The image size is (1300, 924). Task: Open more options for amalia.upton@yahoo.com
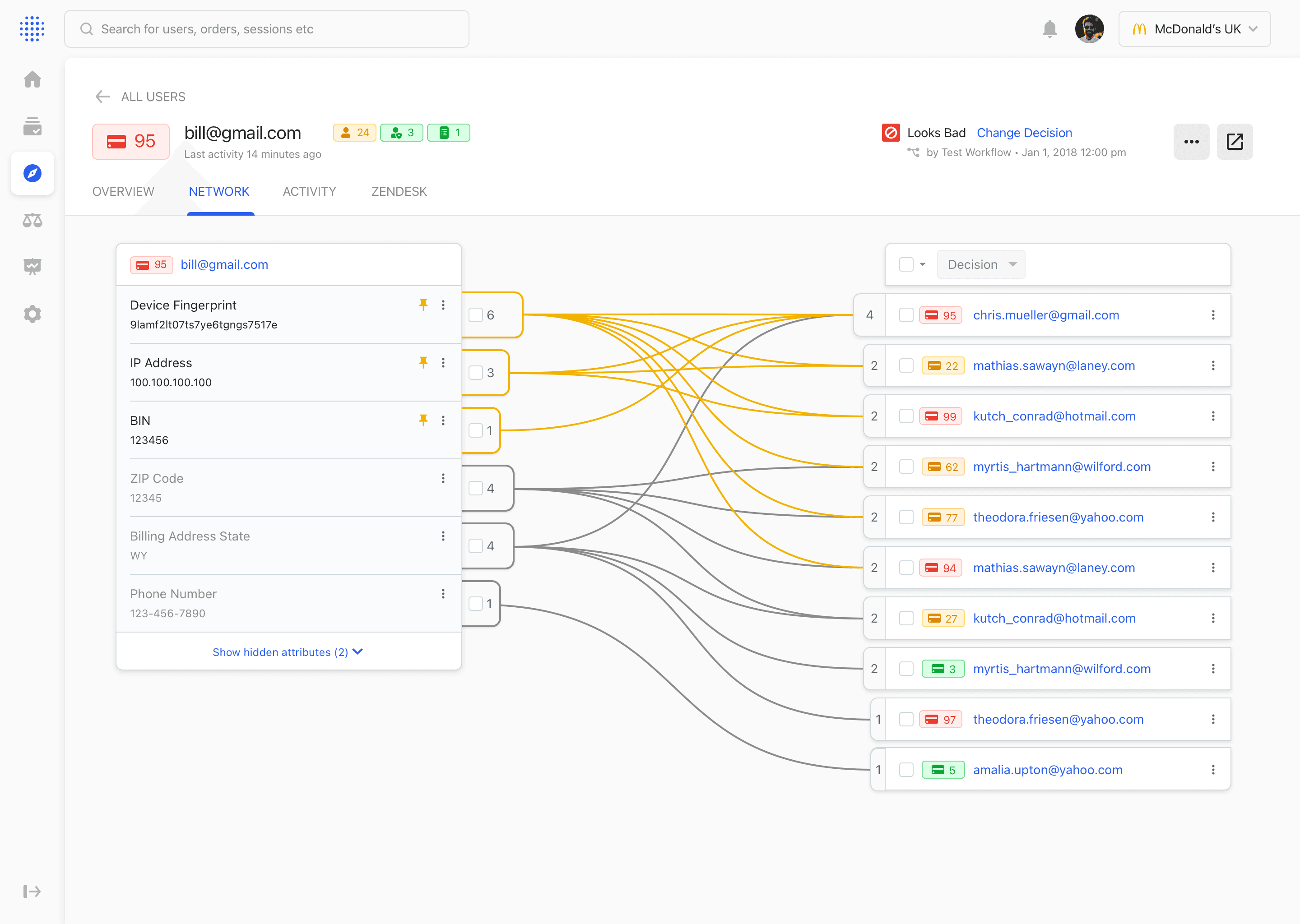coord(1213,770)
